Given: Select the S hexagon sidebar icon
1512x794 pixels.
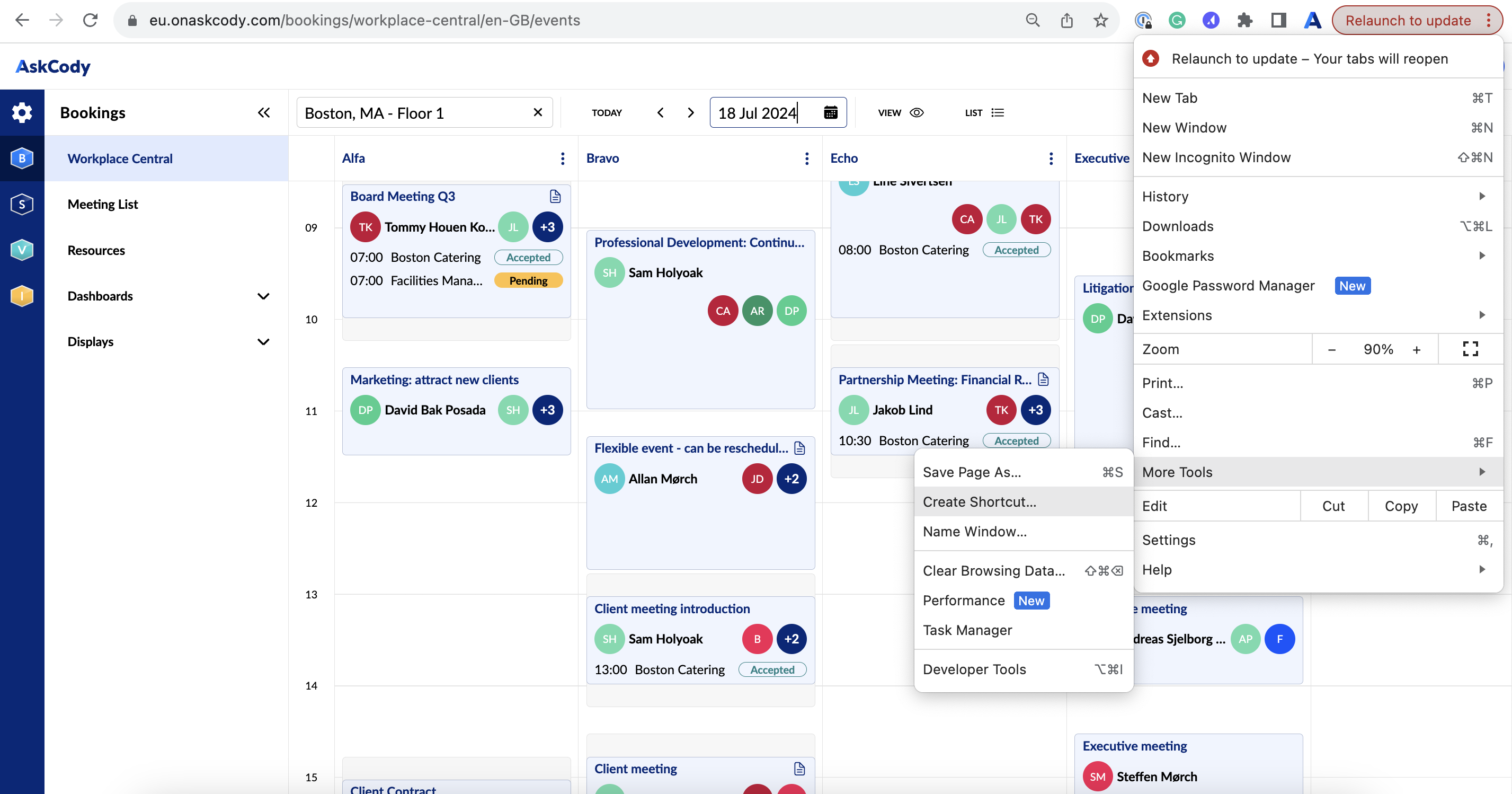Looking at the screenshot, I should coord(22,204).
